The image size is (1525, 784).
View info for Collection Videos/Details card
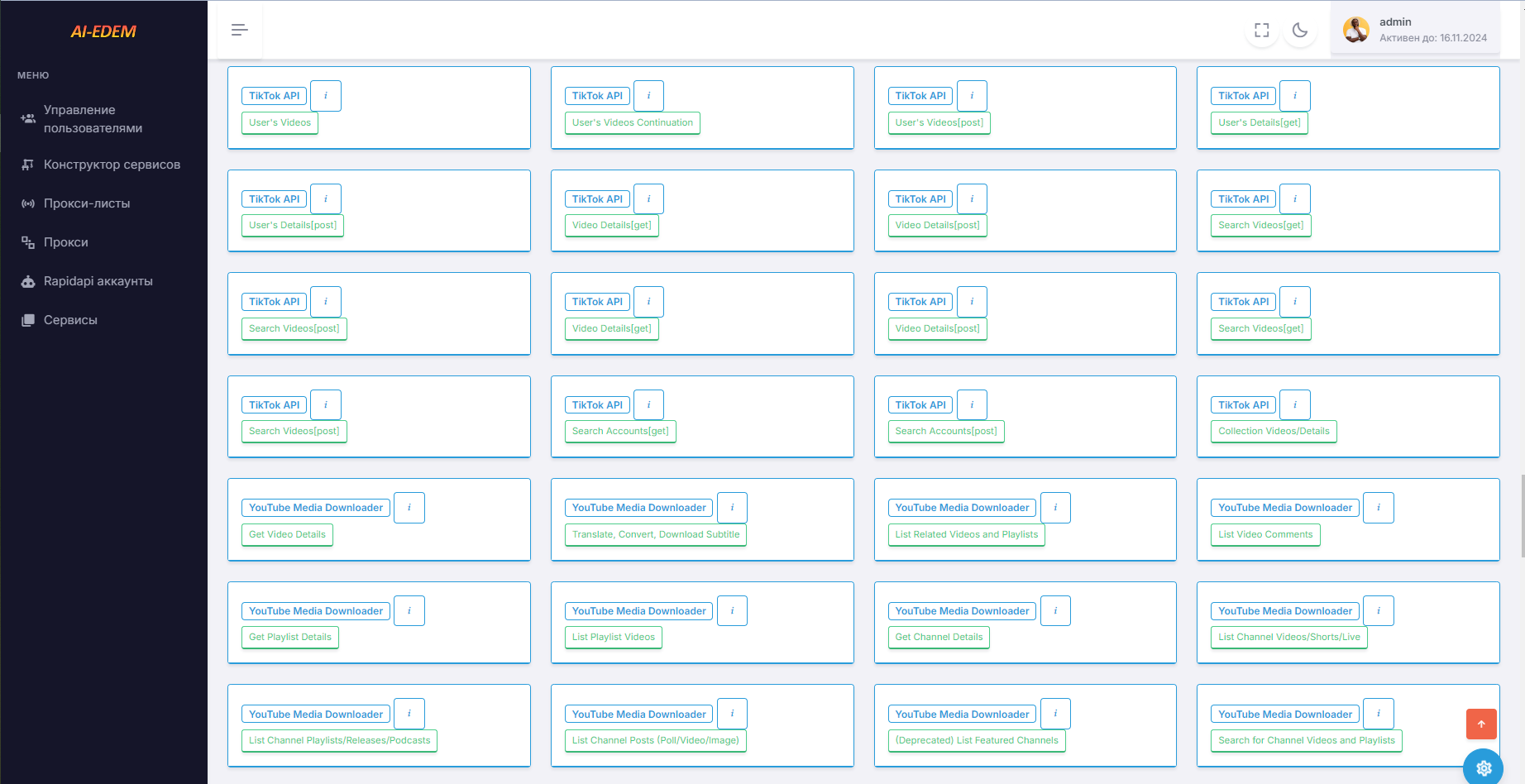[x=1295, y=405]
